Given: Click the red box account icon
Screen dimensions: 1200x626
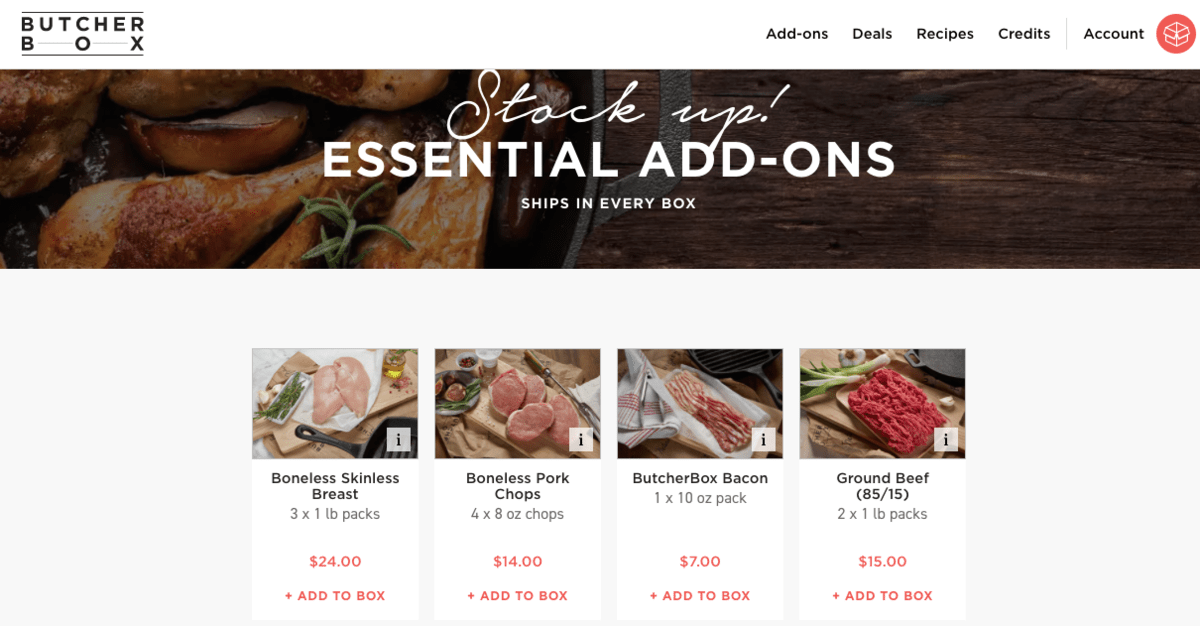Looking at the screenshot, I should [x=1176, y=34].
